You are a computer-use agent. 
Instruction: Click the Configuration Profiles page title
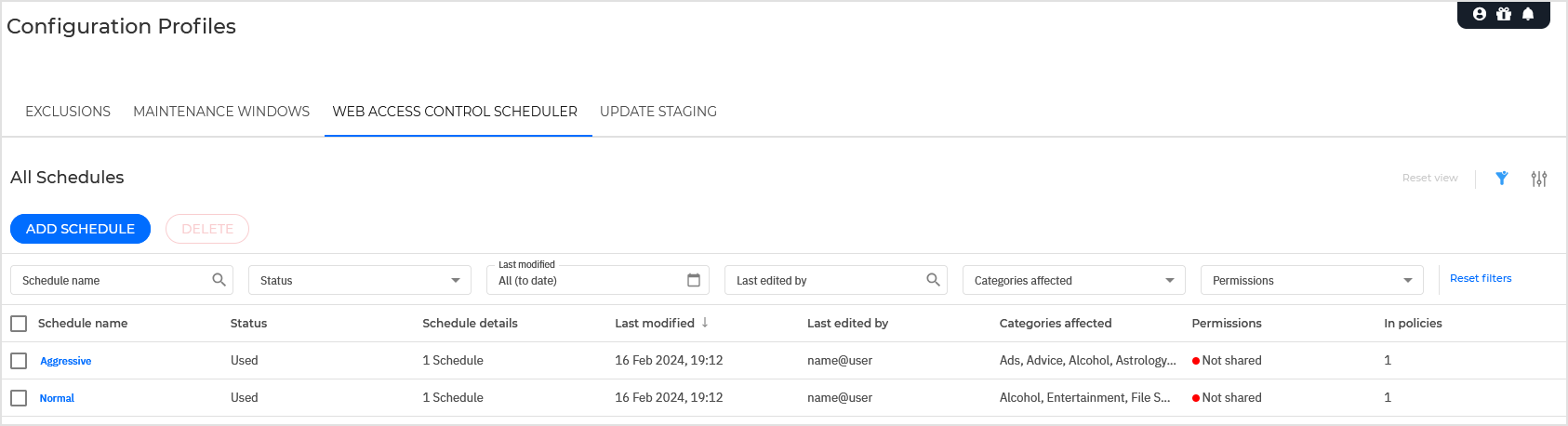(121, 26)
